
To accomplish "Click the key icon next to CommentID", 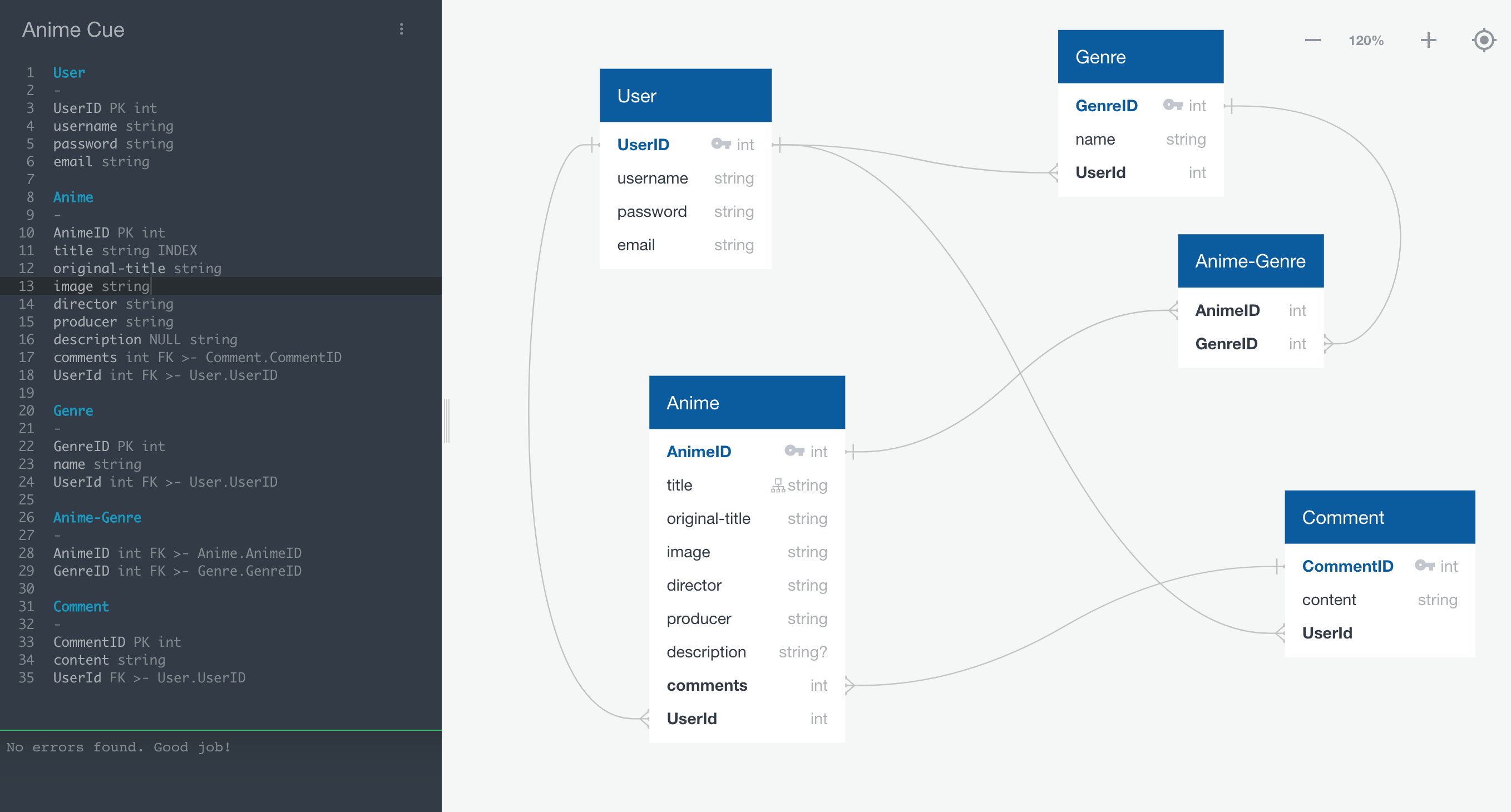I will (x=1424, y=565).
